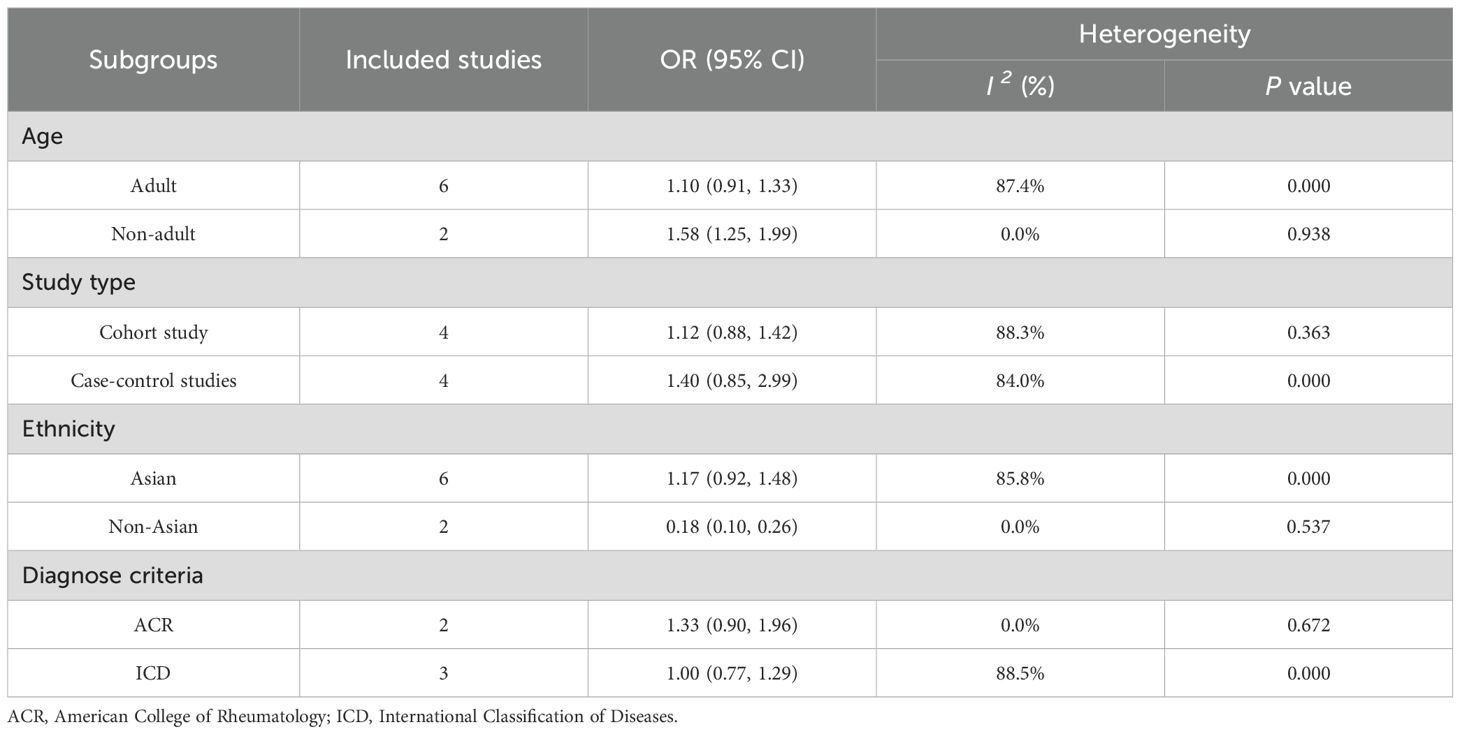Click the ICD row label

click(153, 673)
